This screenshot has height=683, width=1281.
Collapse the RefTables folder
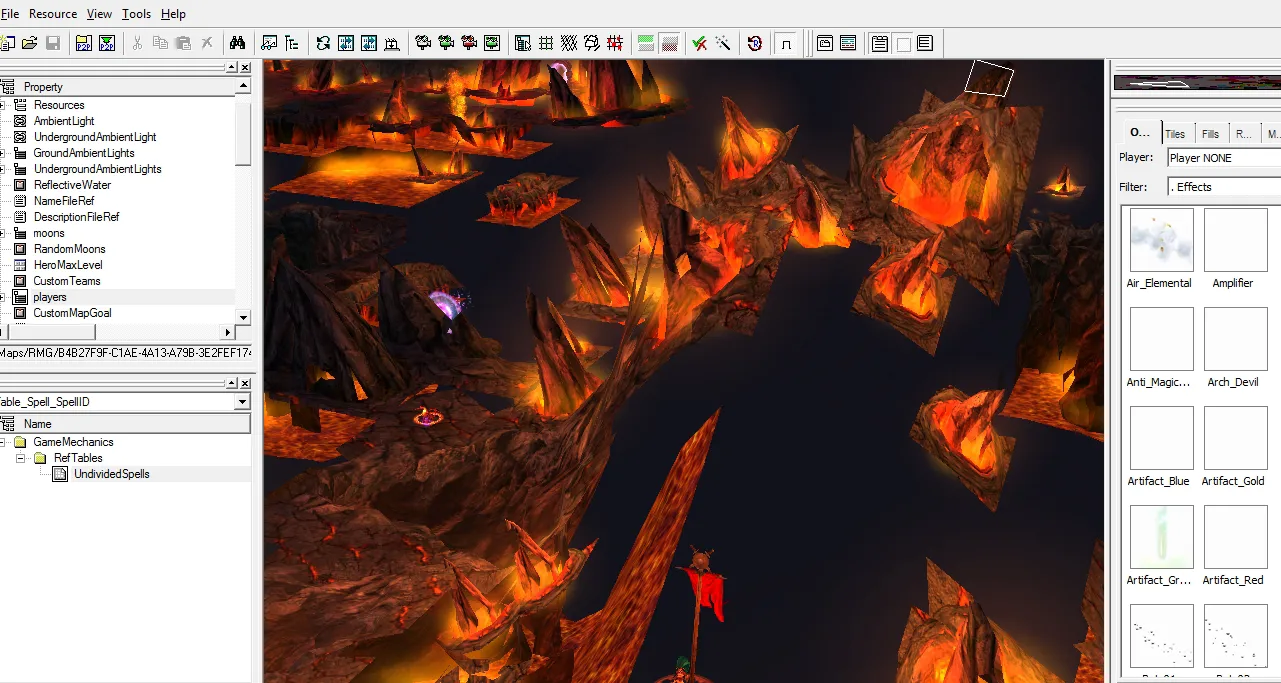[x=22, y=458]
